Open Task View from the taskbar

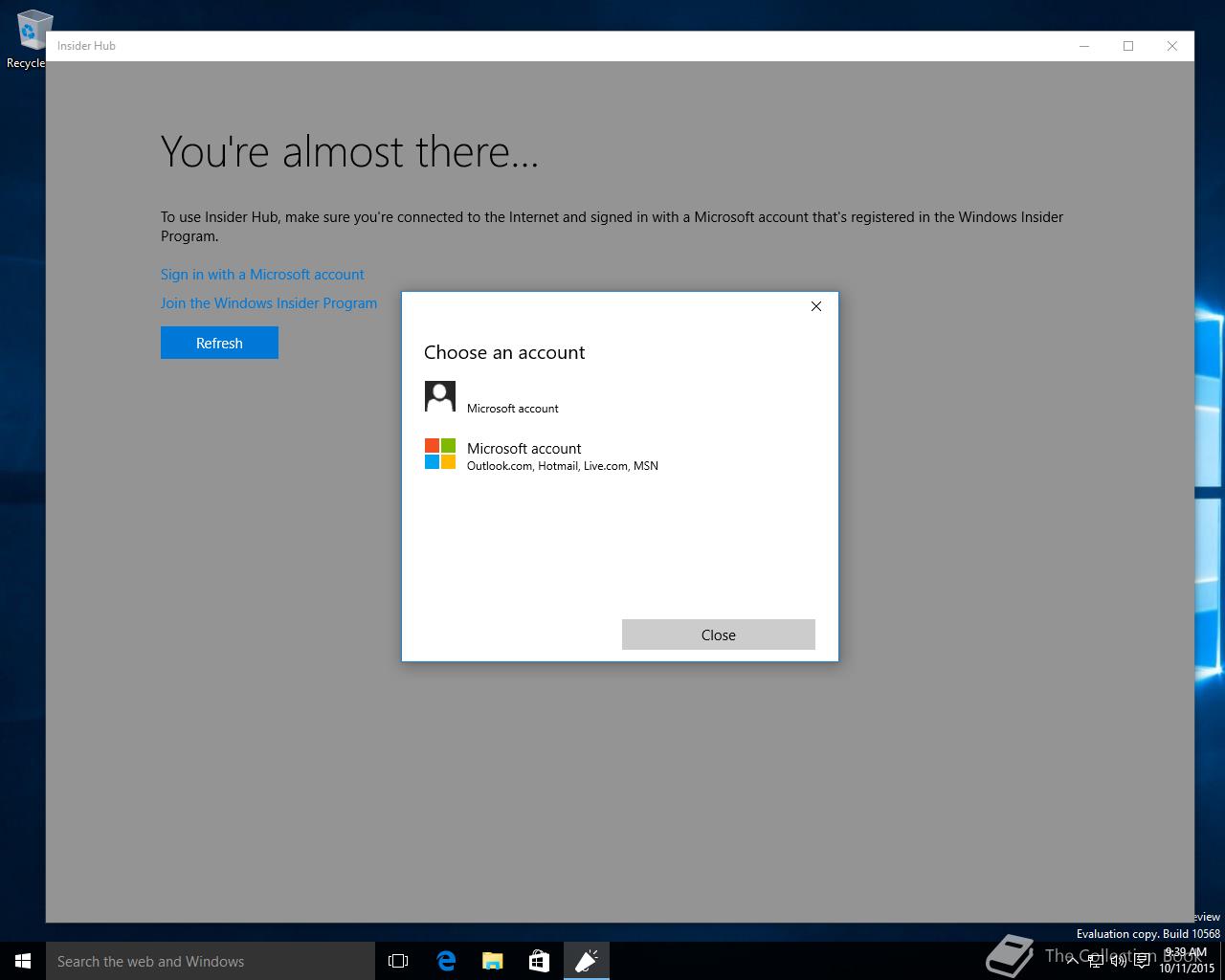point(398,961)
